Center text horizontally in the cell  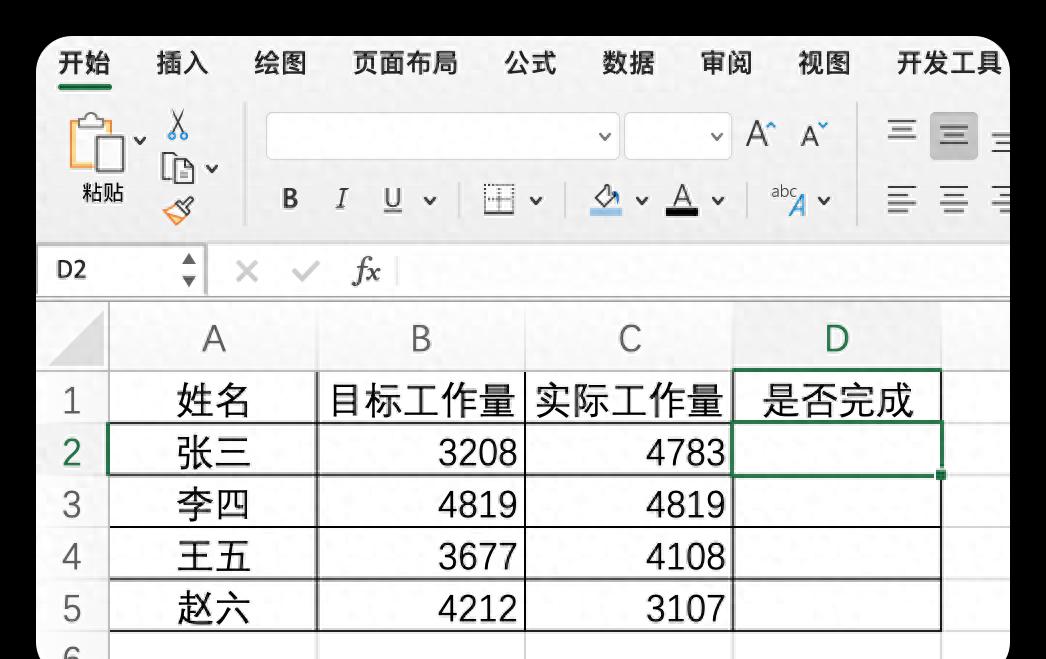[x=954, y=199]
